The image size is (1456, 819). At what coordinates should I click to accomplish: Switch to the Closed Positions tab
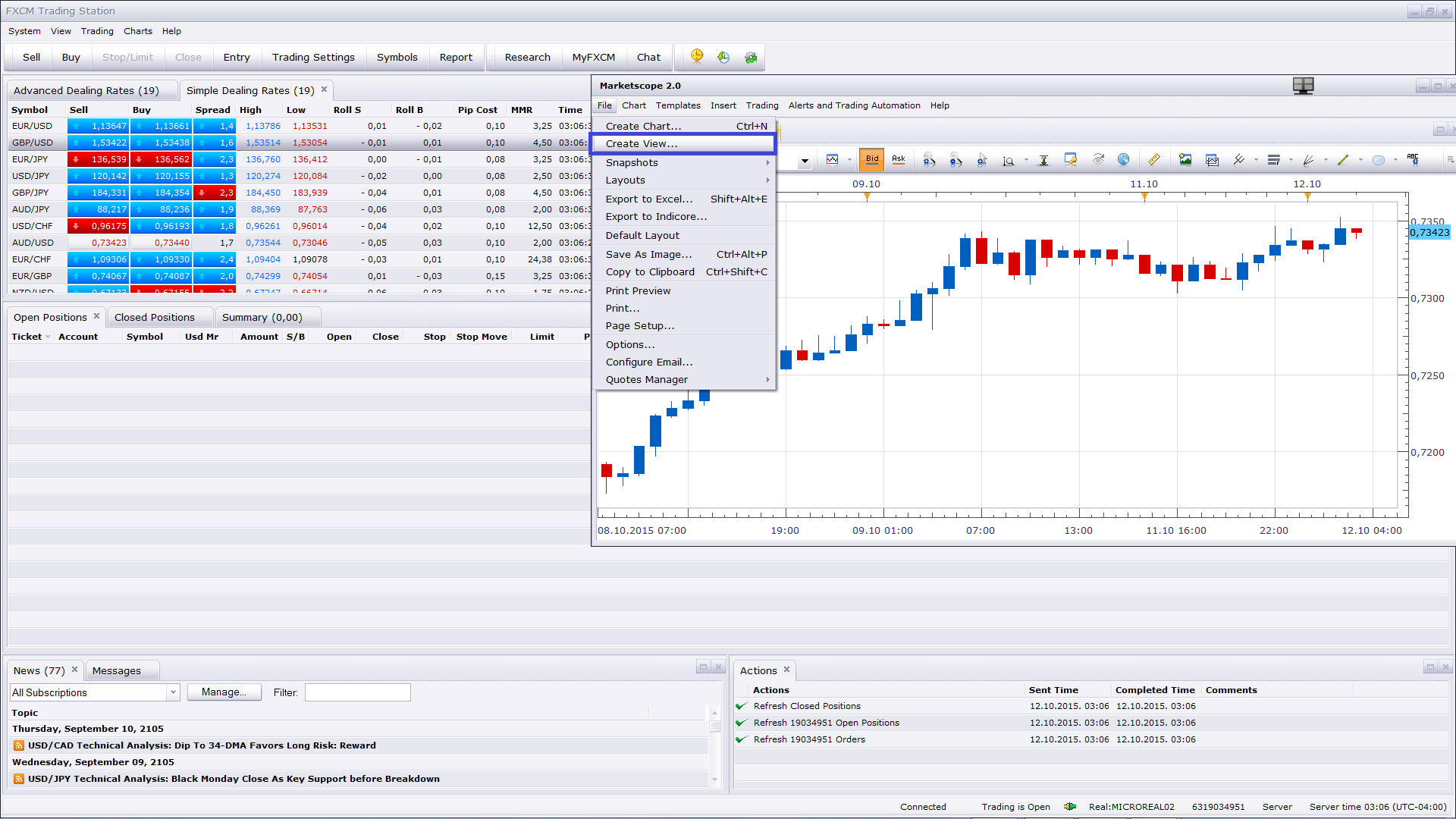[x=155, y=318]
